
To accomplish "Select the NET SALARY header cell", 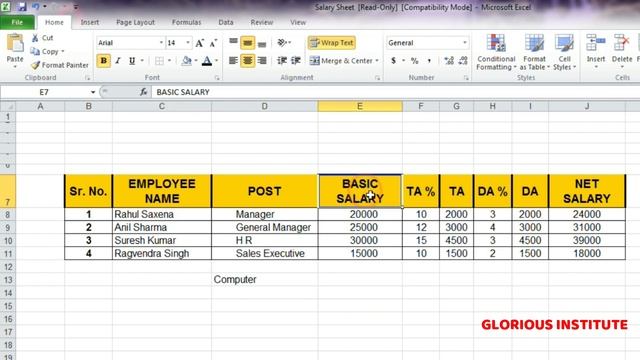I will [587, 191].
